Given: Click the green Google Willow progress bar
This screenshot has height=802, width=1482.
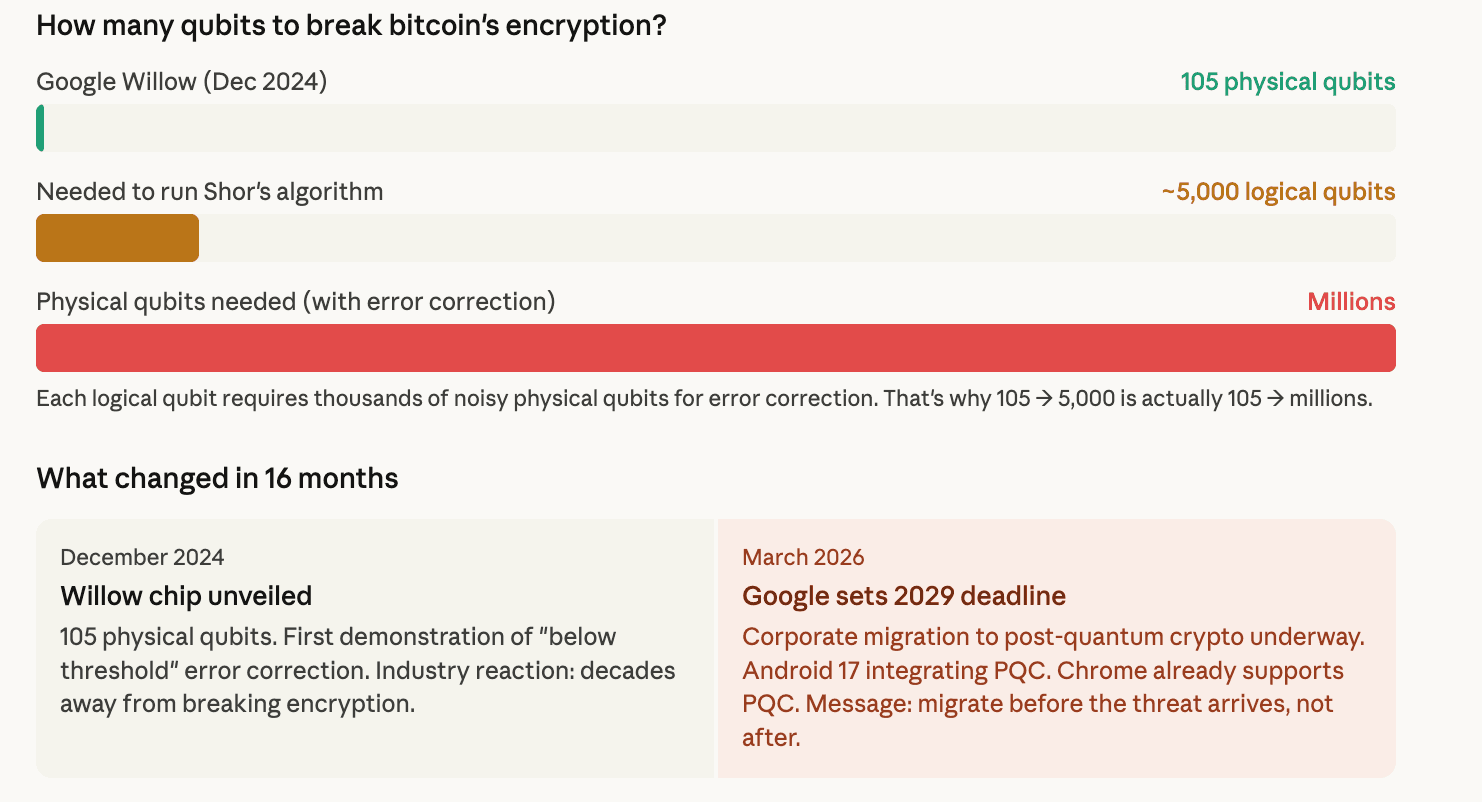Looking at the screenshot, I should (40, 128).
